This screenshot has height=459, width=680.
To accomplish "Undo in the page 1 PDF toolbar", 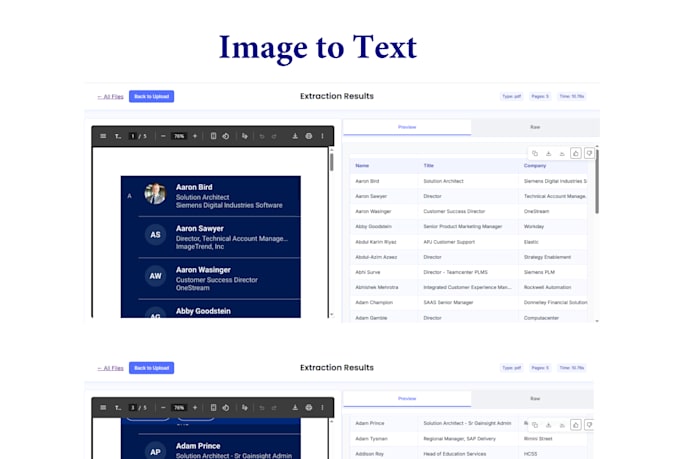I will [x=262, y=136].
